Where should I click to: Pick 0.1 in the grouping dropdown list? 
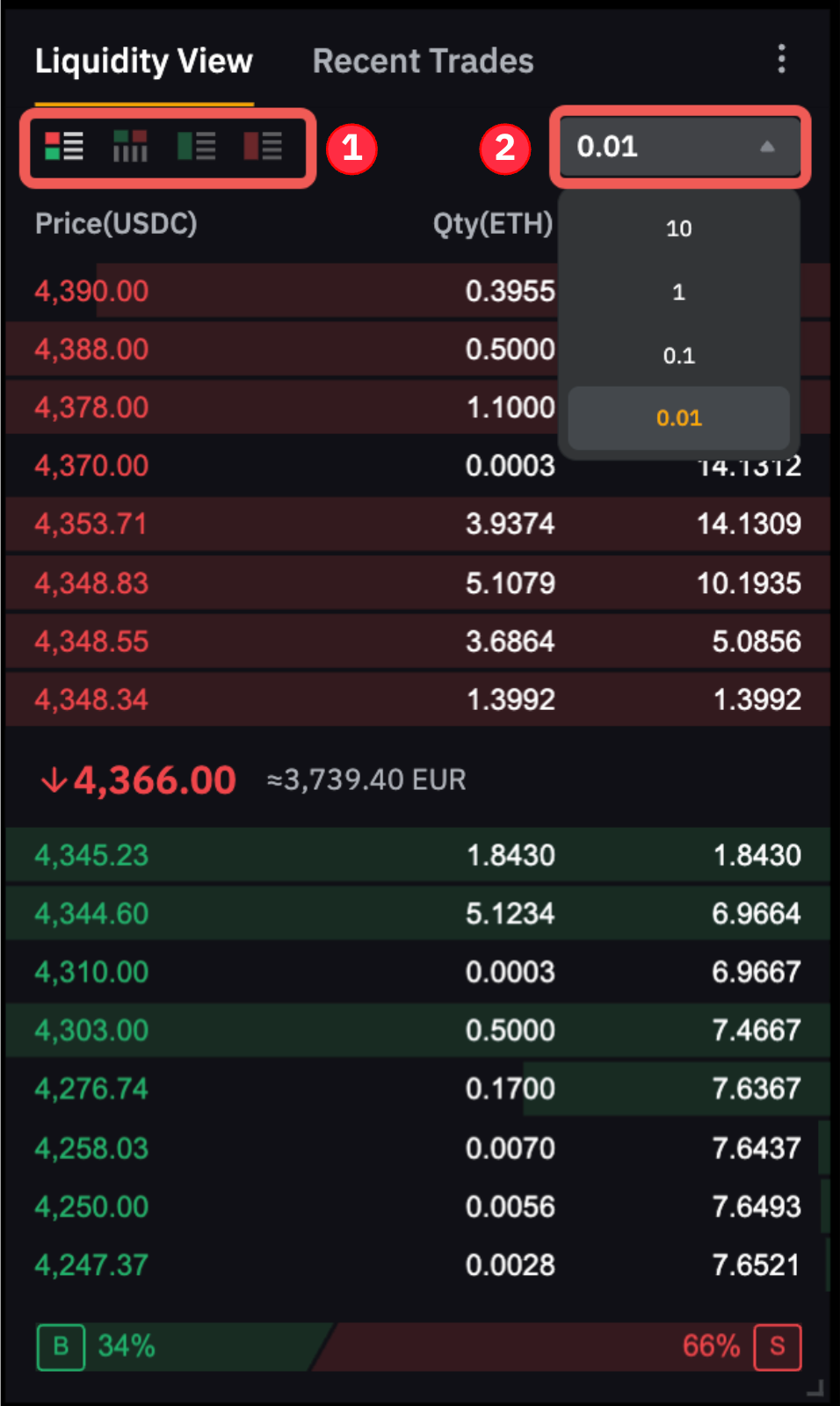coord(678,356)
